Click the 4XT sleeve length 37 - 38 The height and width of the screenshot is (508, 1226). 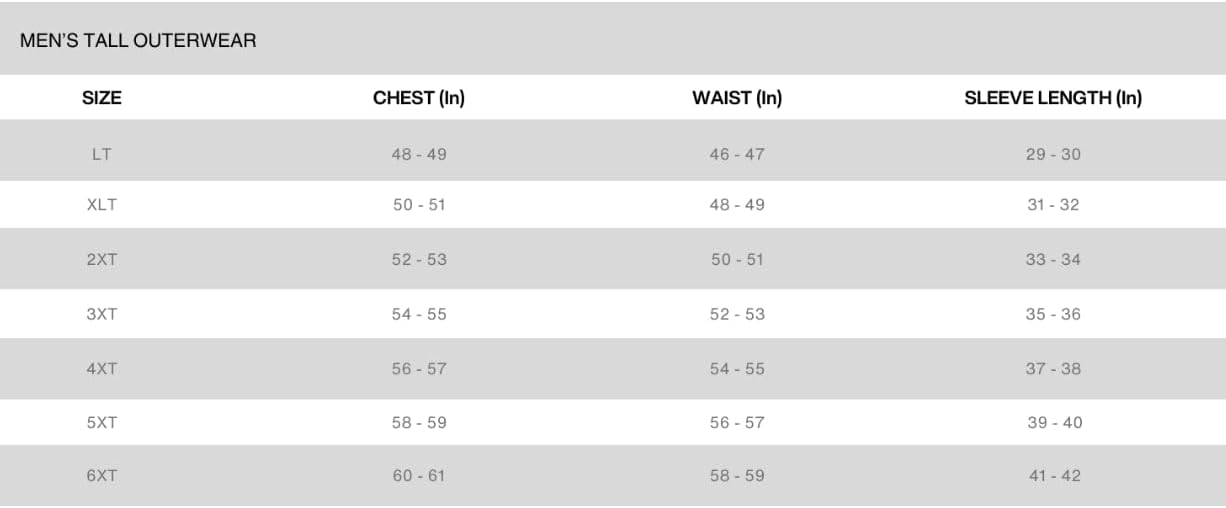[1053, 368]
